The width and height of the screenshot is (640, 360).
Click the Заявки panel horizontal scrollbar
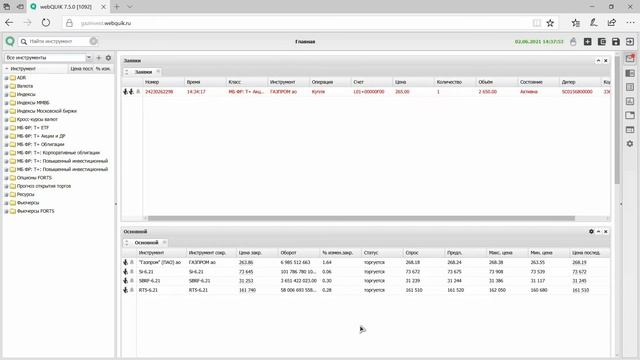[x=361, y=218]
